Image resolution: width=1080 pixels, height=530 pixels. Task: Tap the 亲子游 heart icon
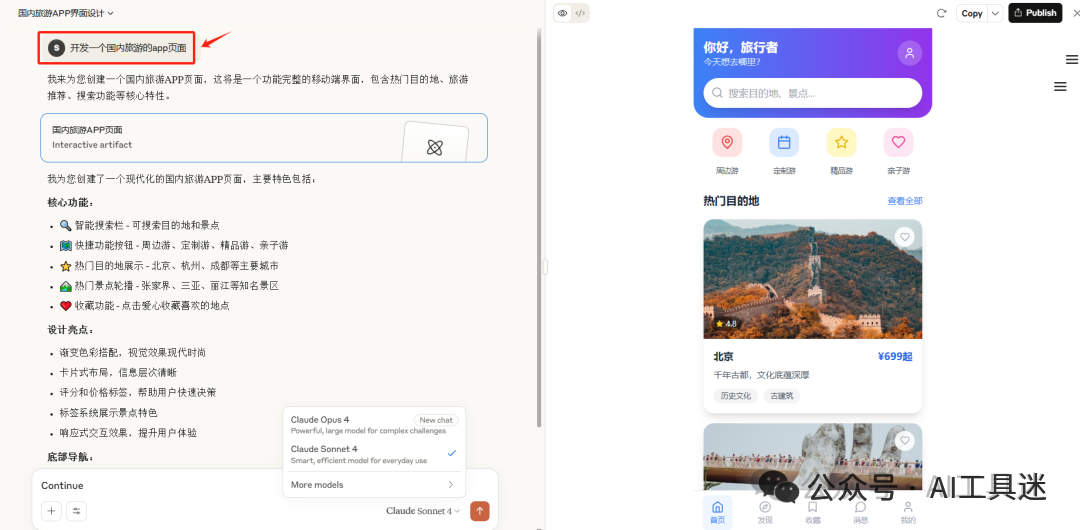tap(898, 143)
